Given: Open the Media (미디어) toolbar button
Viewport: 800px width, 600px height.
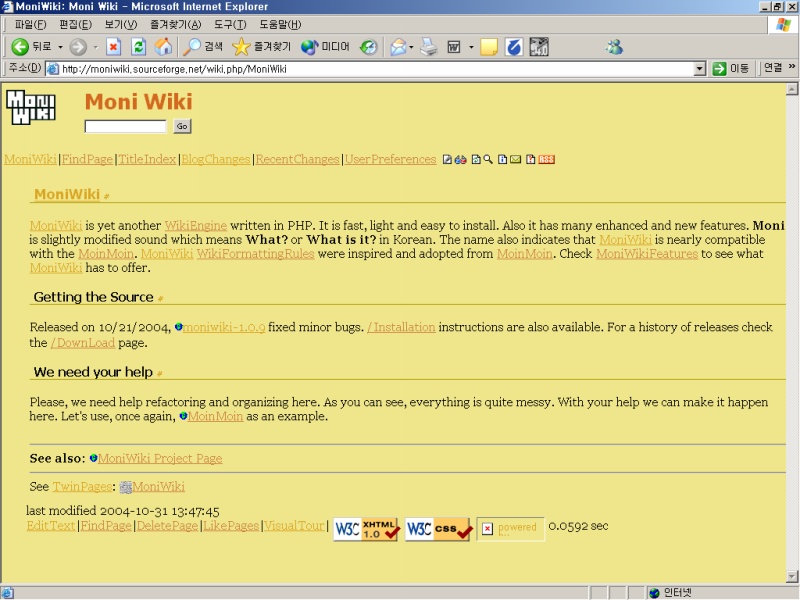Looking at the screenshot, I should tap(325, 47).
